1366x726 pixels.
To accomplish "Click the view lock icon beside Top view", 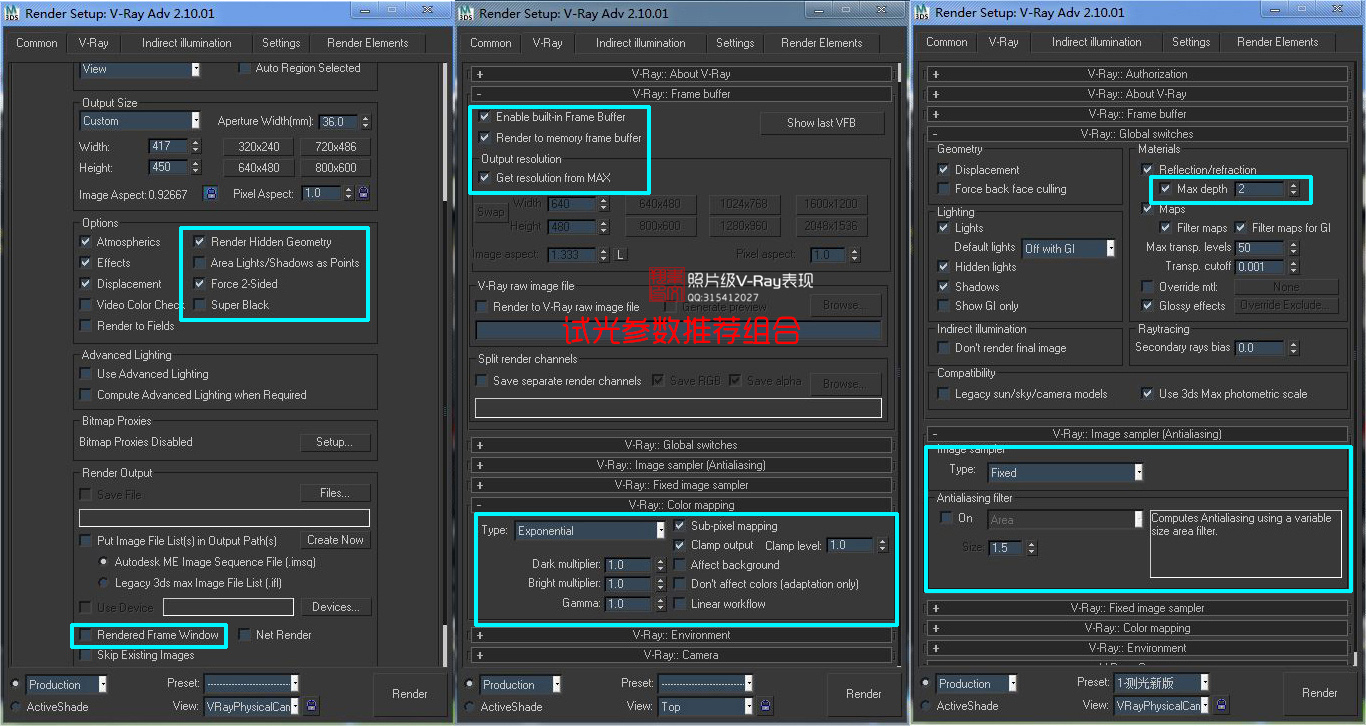I will (767, 706).
